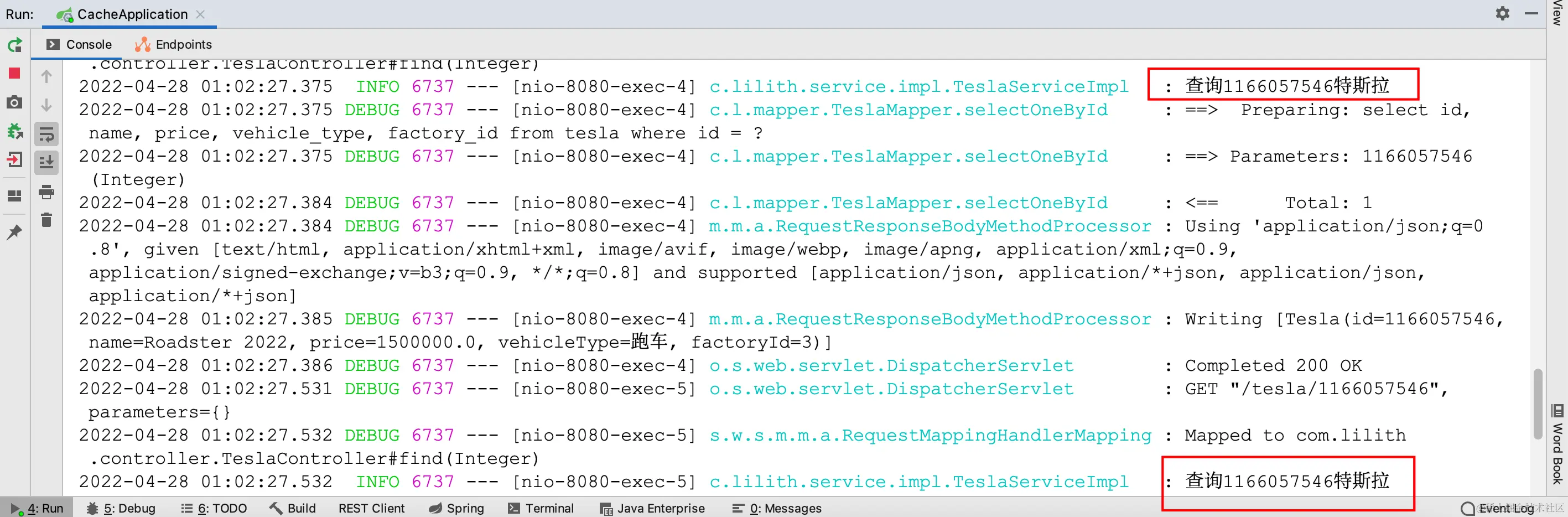The width and height of the screenshot is (1568, 517).
Task: Click the RequestResponseBodyMethodProcessor logger on the Using line
Action: [930, 226]
